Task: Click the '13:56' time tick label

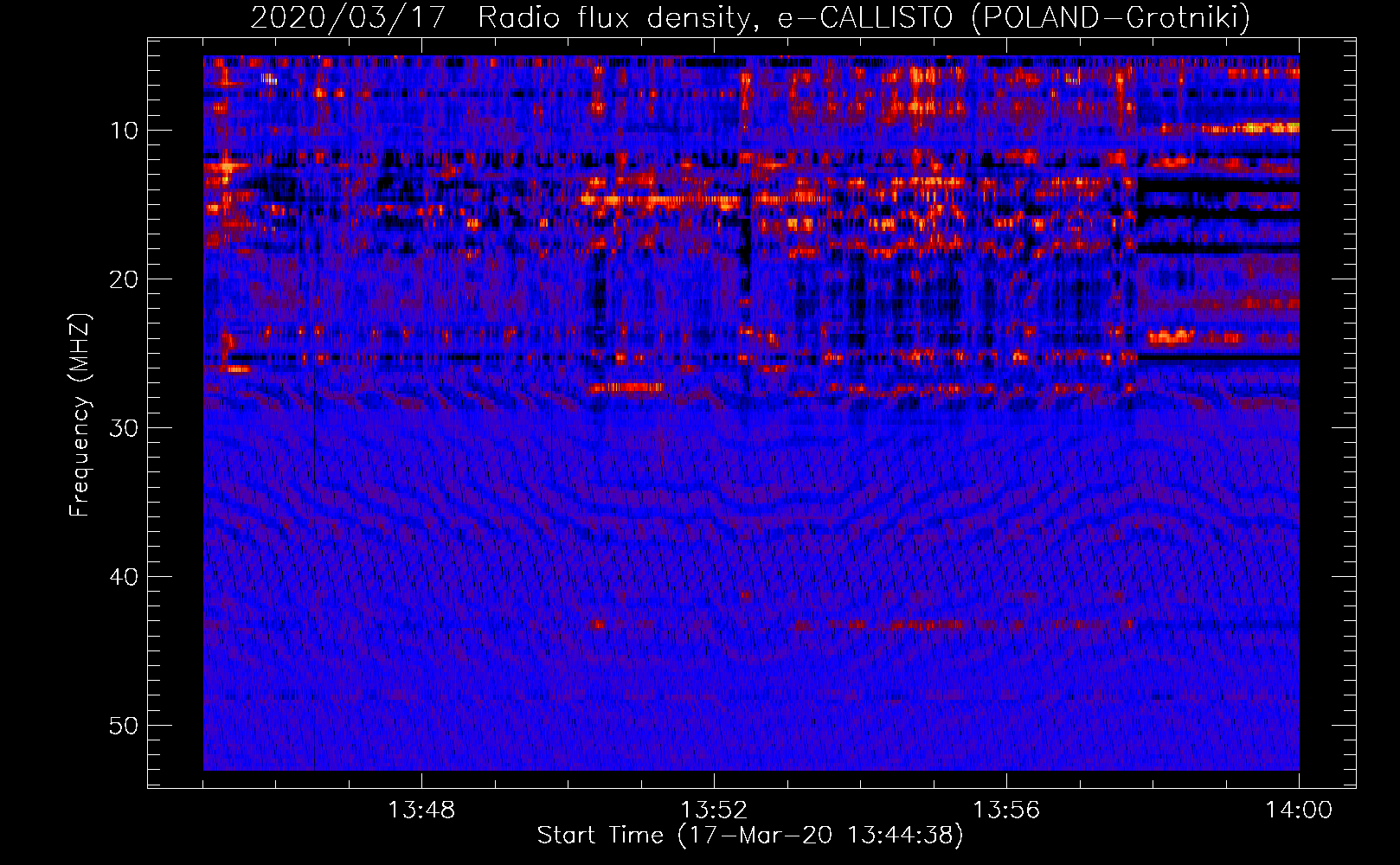Action: click(1006, 811)
